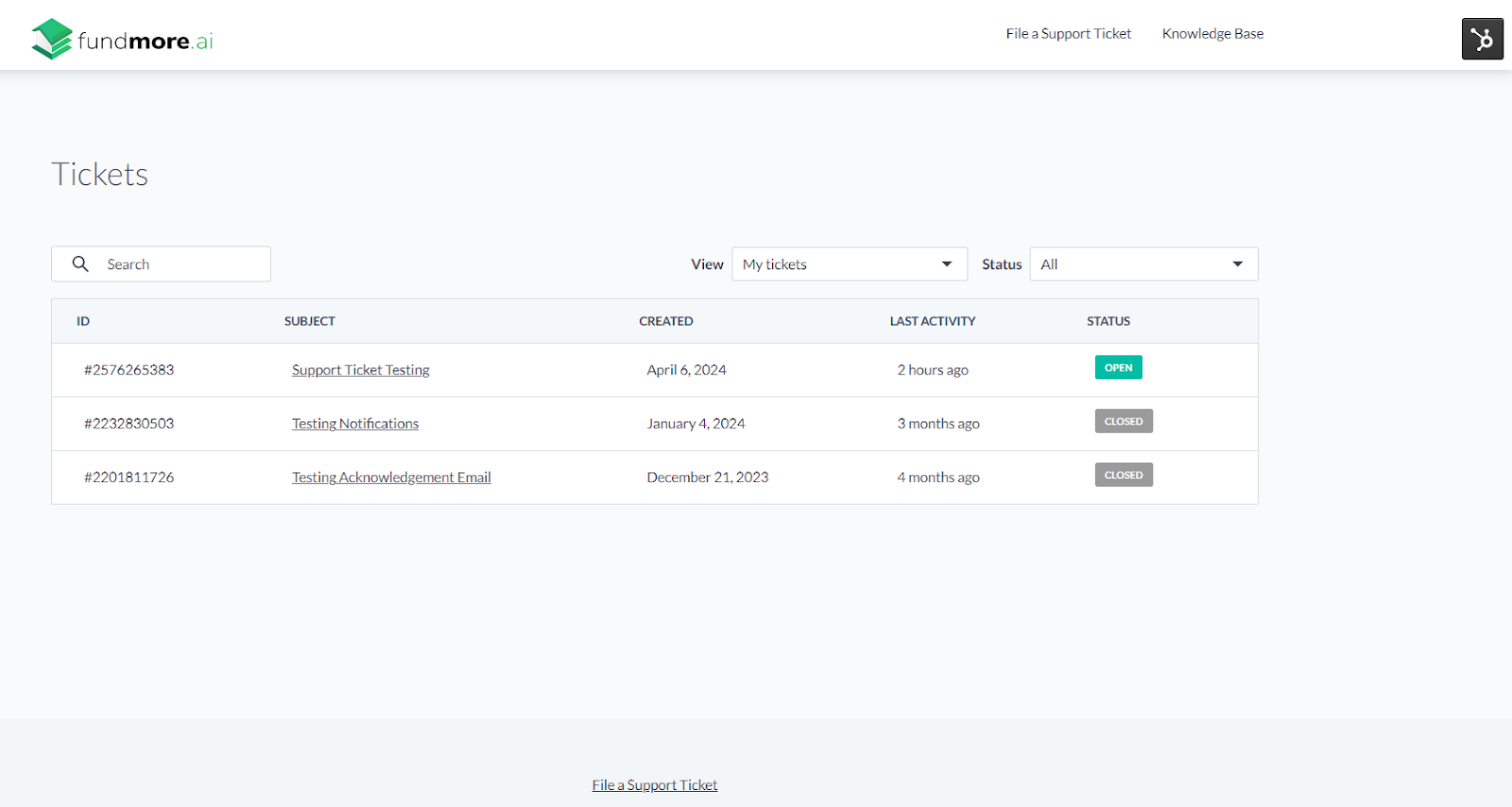Click CLOSED badge for Testing Acknowledgement Email
Image resolution: width=1512 pixels, height=807 pixels.
tap(1124, 475)
